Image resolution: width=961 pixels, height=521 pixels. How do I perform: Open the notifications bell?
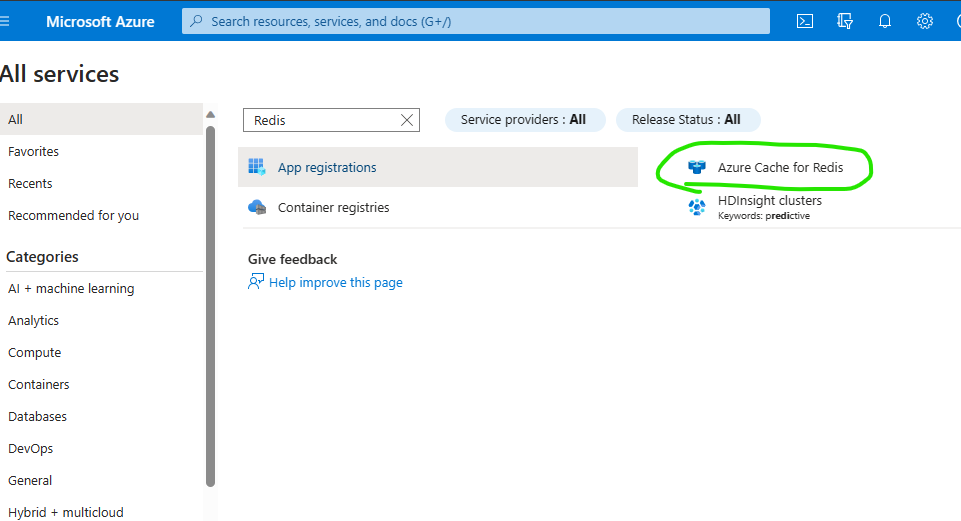884,21
